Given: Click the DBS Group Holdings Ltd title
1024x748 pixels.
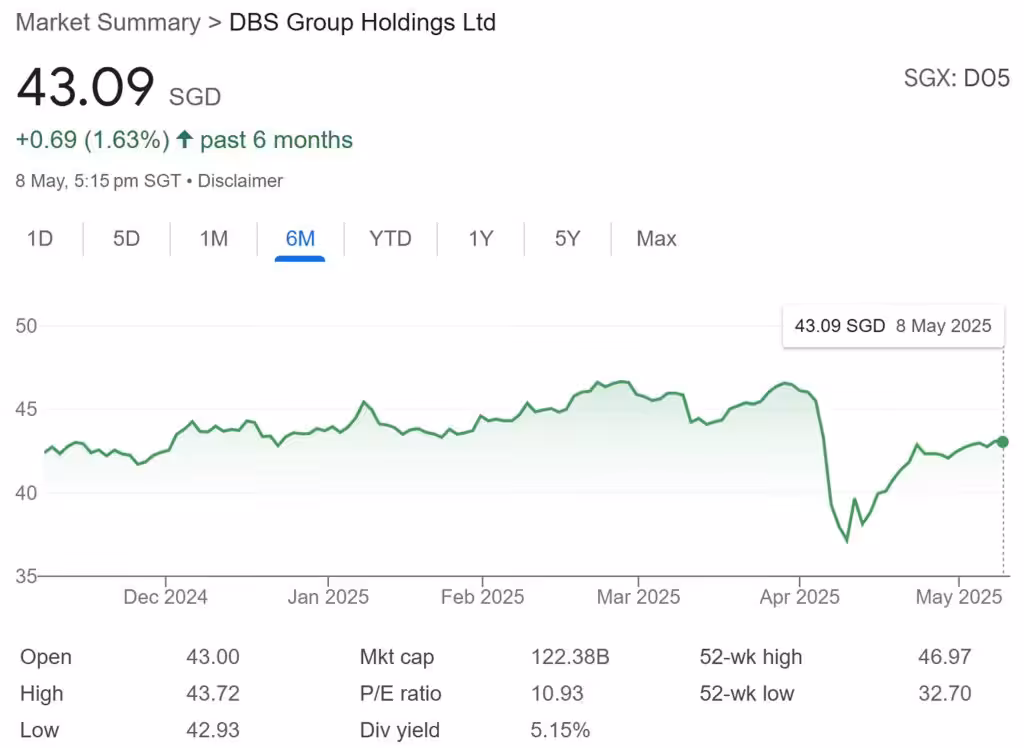Looking at the screenshot, I should (362, 22).
